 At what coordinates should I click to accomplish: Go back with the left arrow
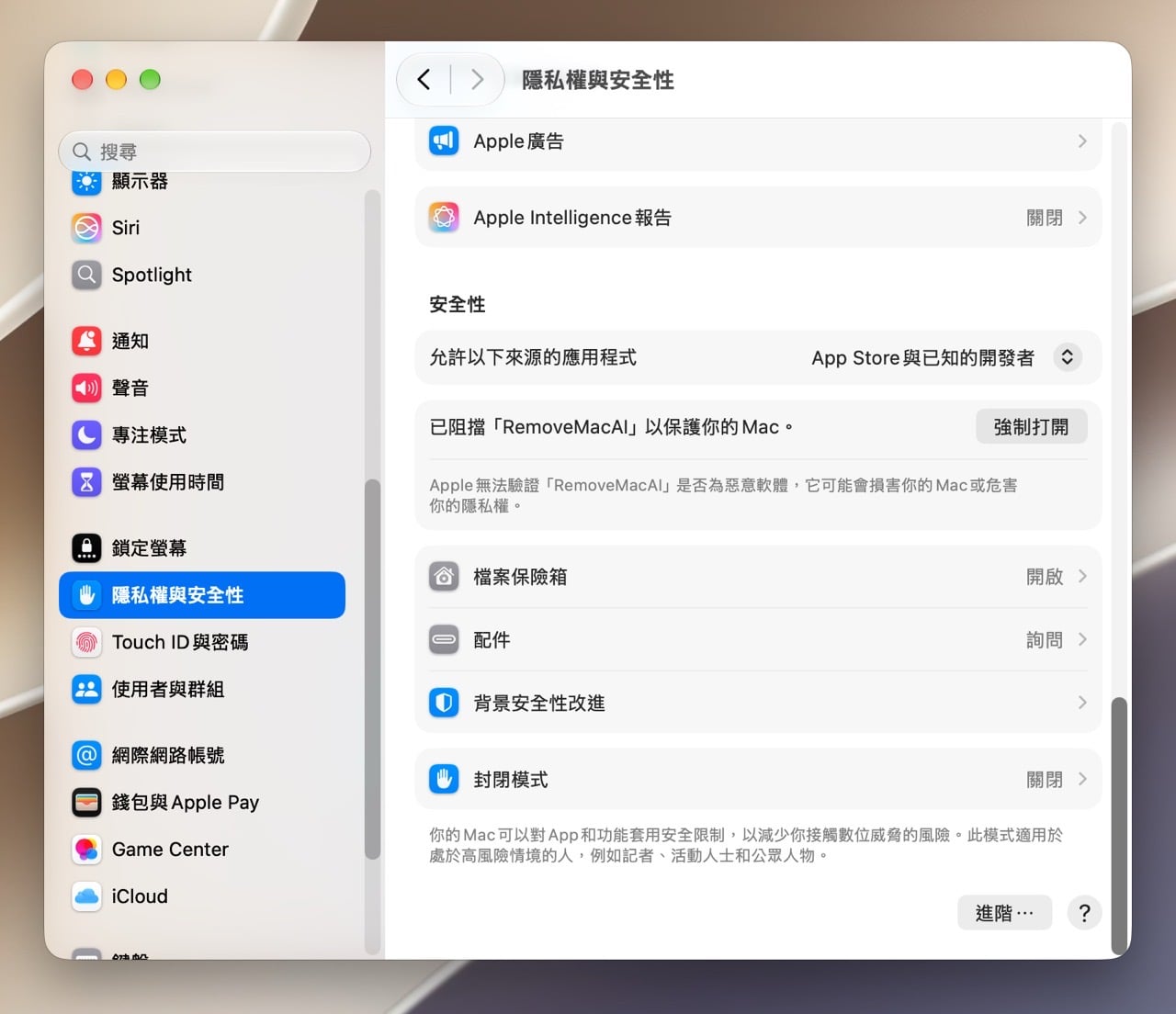click(x=424, y=80)
